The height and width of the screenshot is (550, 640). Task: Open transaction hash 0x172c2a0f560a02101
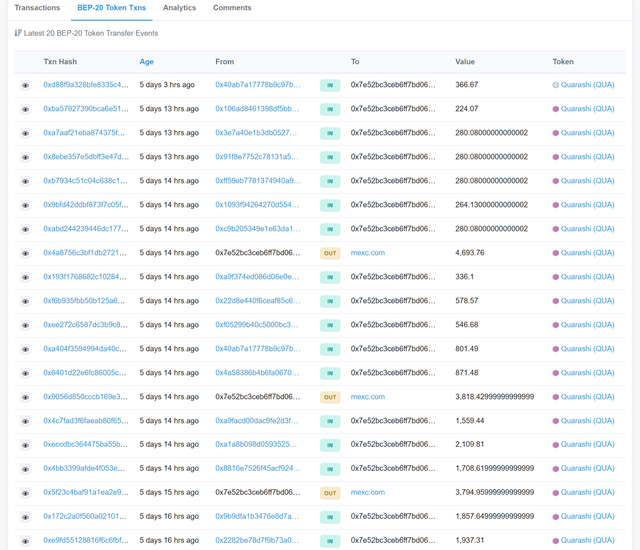pos(85,516)
